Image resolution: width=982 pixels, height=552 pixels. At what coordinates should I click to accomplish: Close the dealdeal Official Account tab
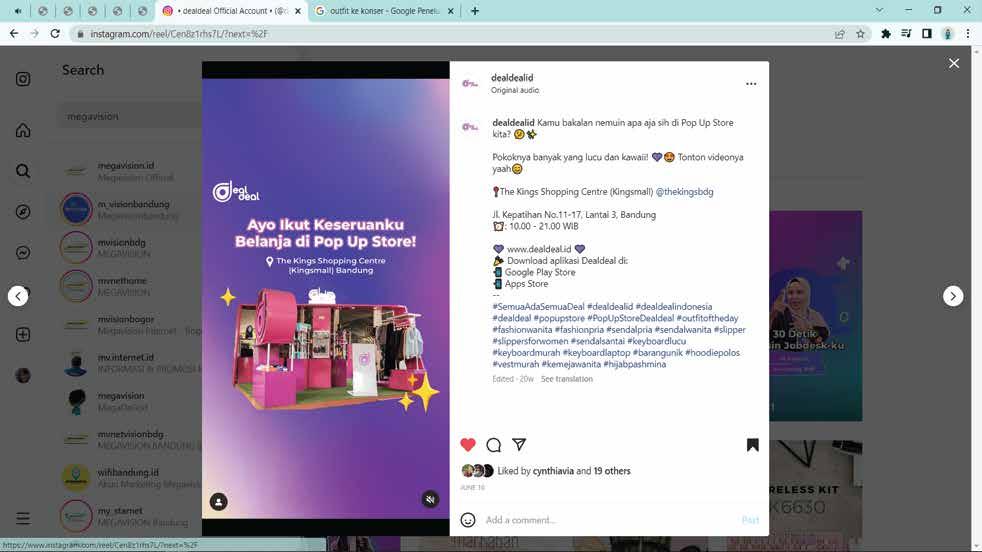point(298,11)
